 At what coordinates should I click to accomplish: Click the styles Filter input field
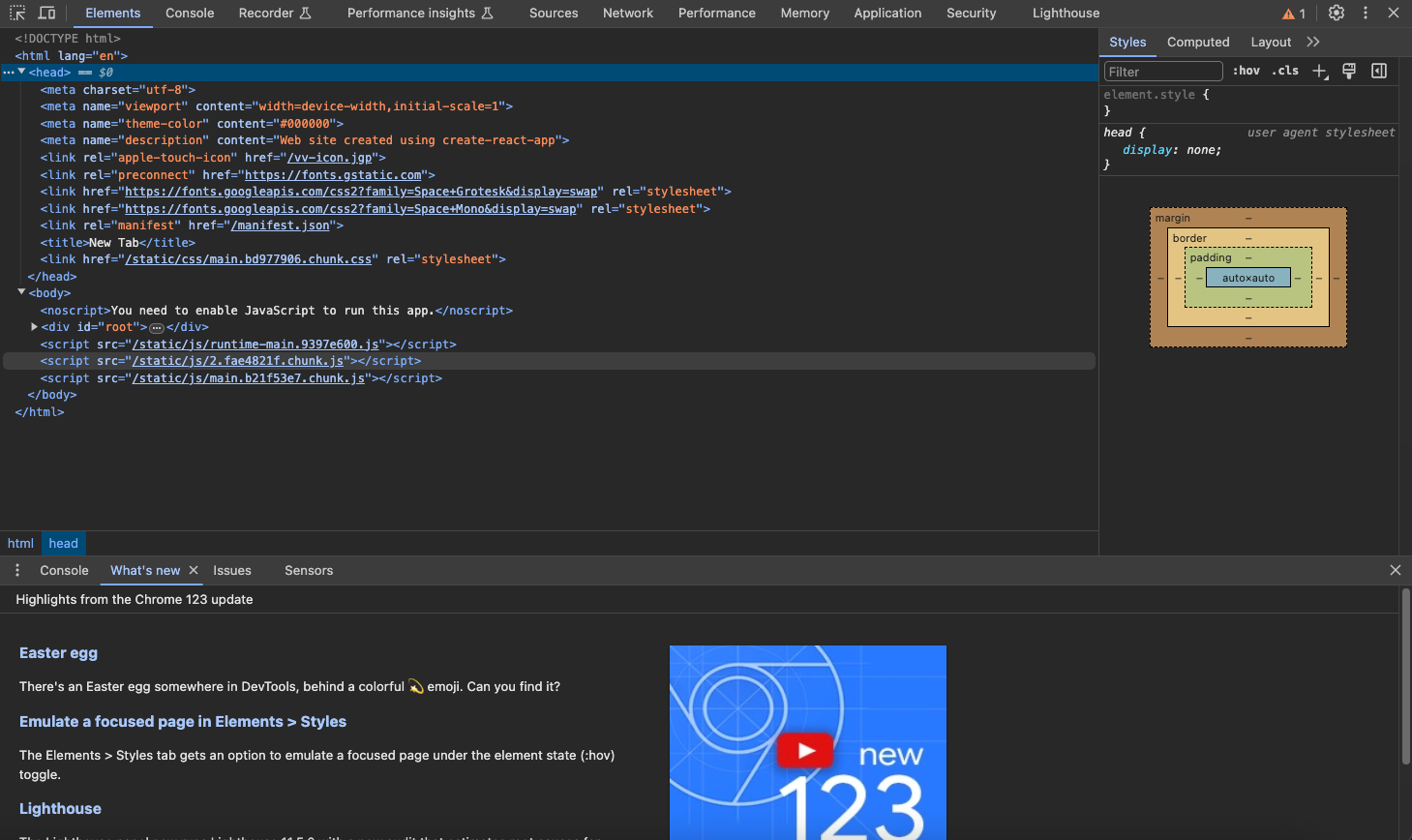1162,72
